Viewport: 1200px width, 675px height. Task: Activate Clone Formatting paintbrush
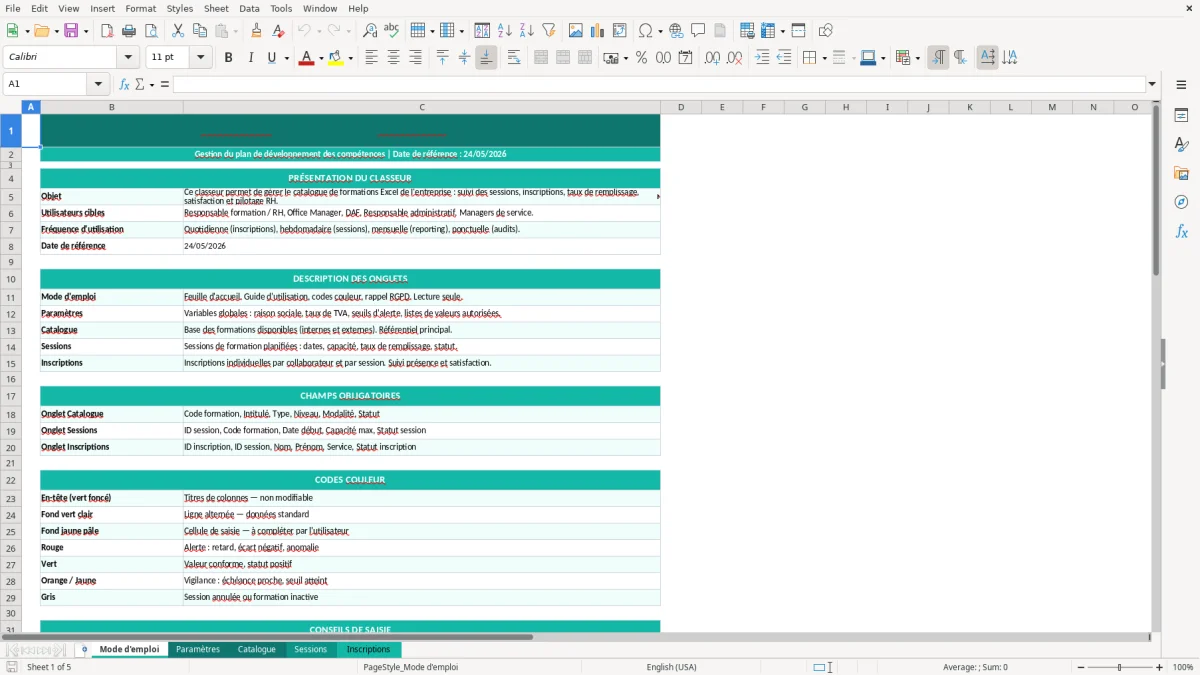[x=257, y=31]
